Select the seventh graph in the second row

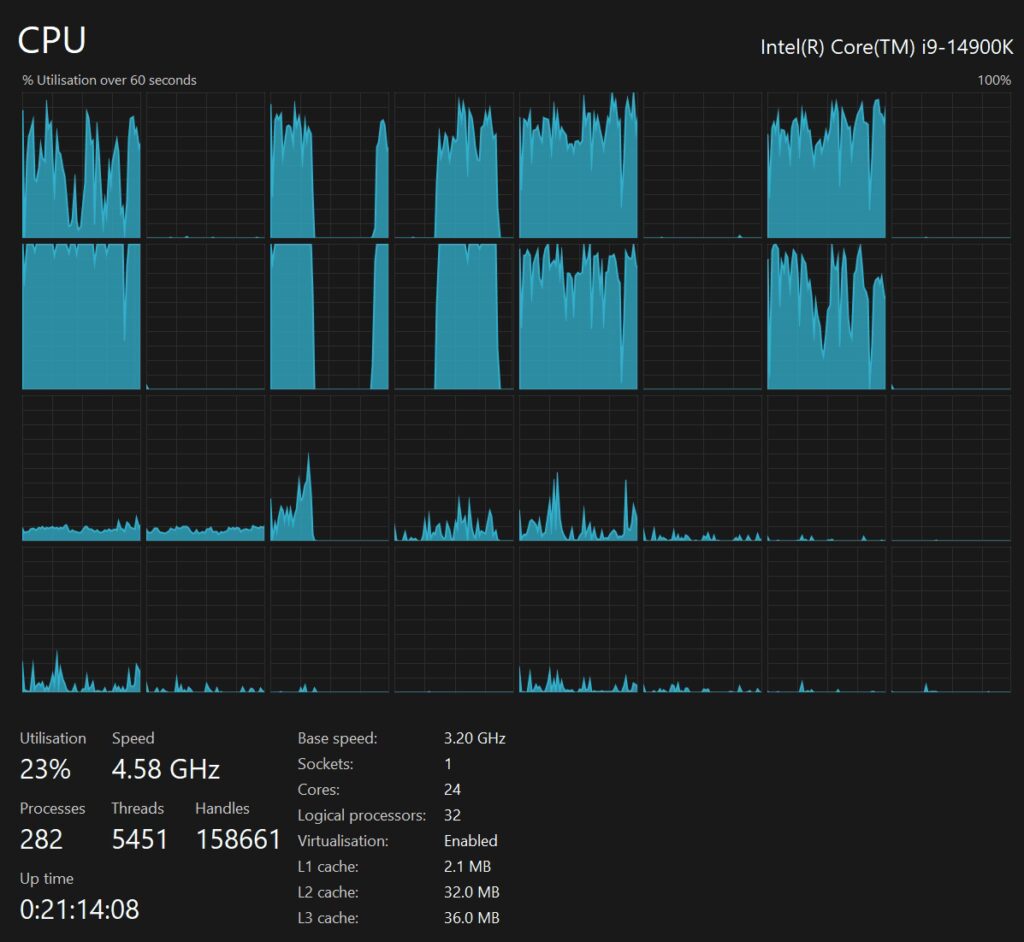826,316
